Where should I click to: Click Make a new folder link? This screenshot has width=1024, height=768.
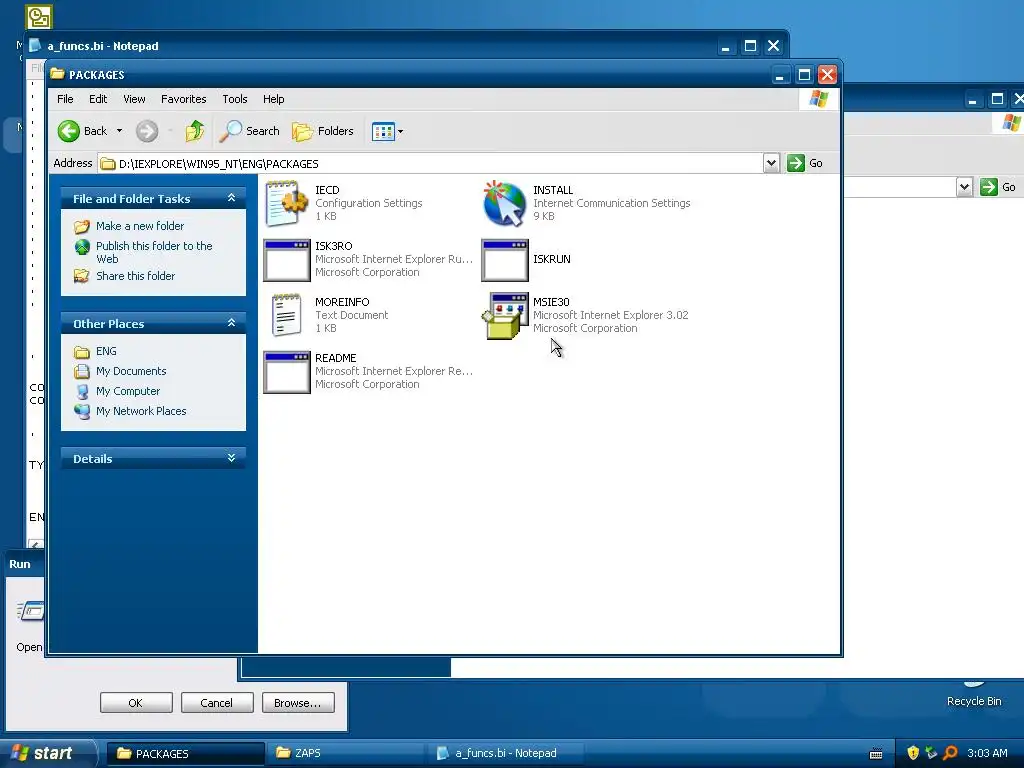(140, 226)
